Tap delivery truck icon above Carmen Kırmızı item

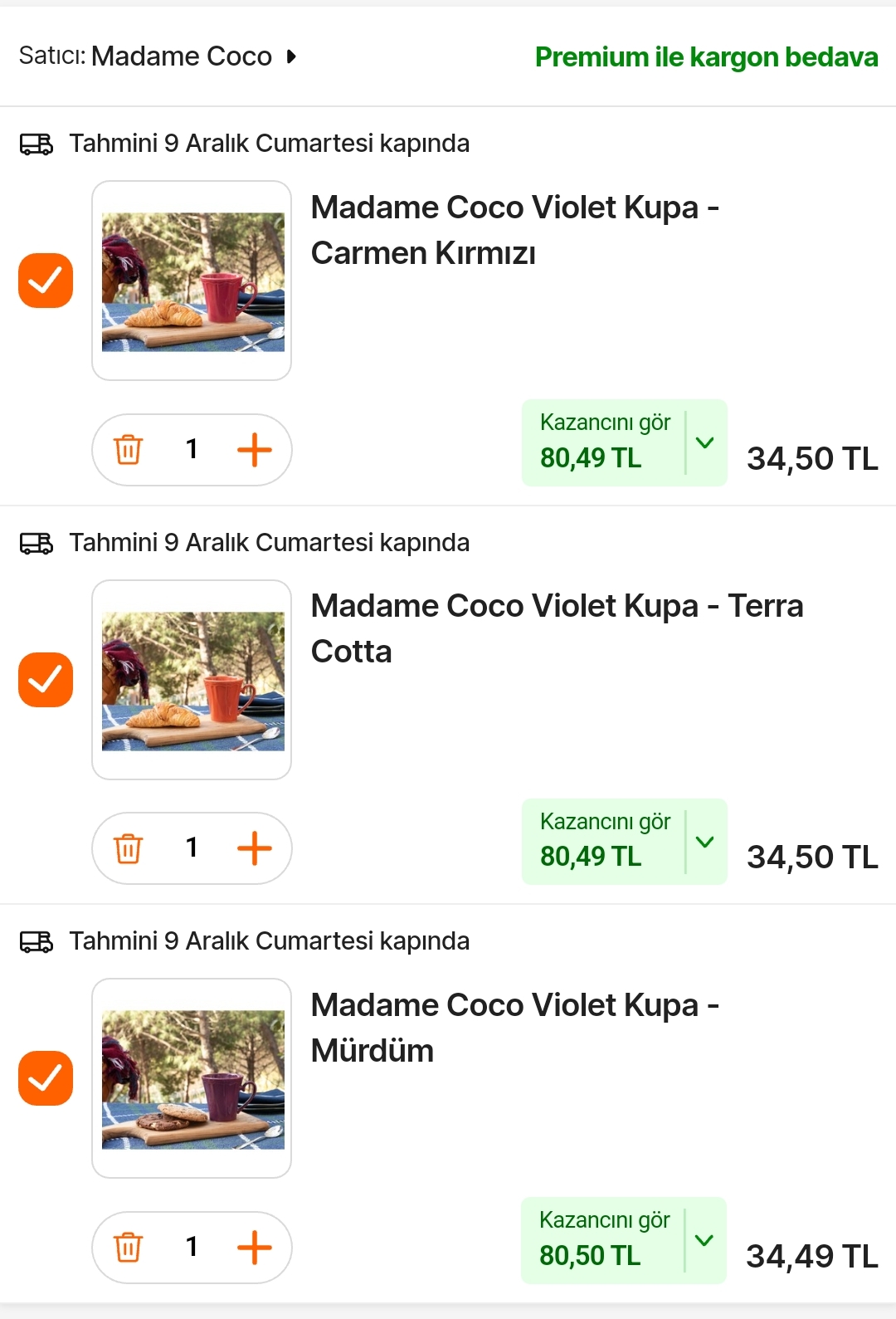click(37, 144)
